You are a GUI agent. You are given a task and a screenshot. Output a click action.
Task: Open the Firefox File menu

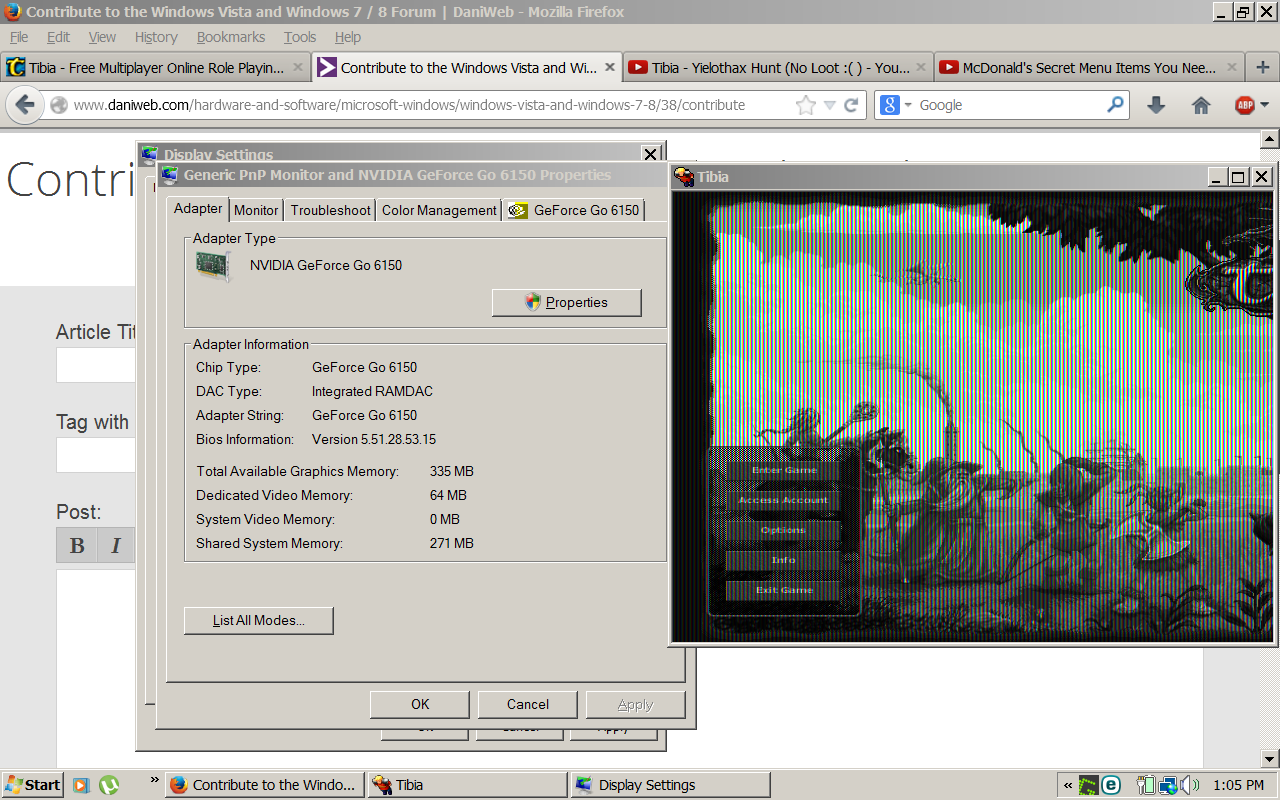19,37
